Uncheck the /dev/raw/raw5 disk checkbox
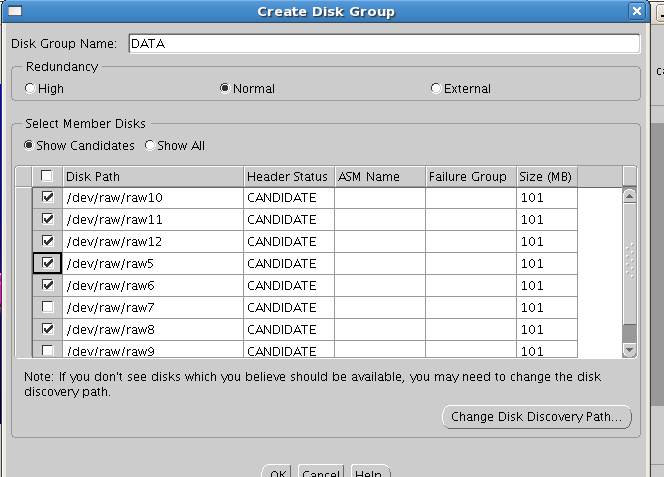 (48, 263)
